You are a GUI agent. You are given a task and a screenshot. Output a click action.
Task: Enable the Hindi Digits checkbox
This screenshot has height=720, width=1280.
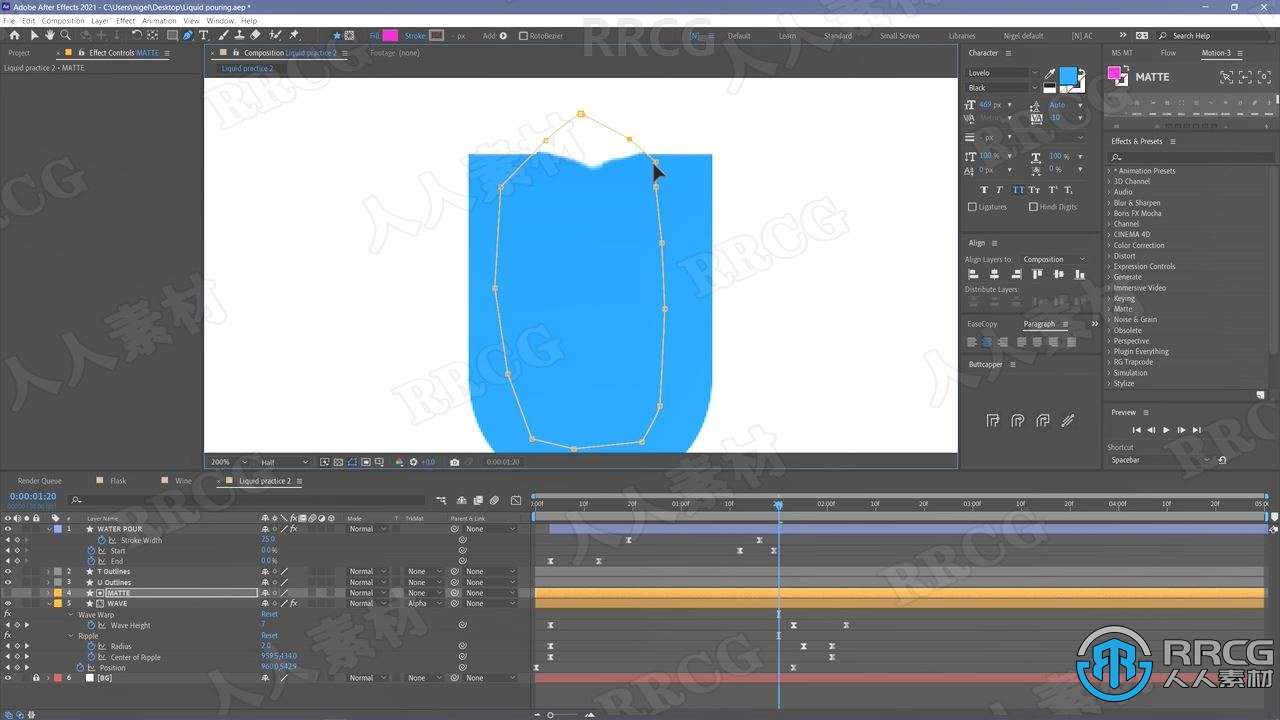coord(1033,207)
